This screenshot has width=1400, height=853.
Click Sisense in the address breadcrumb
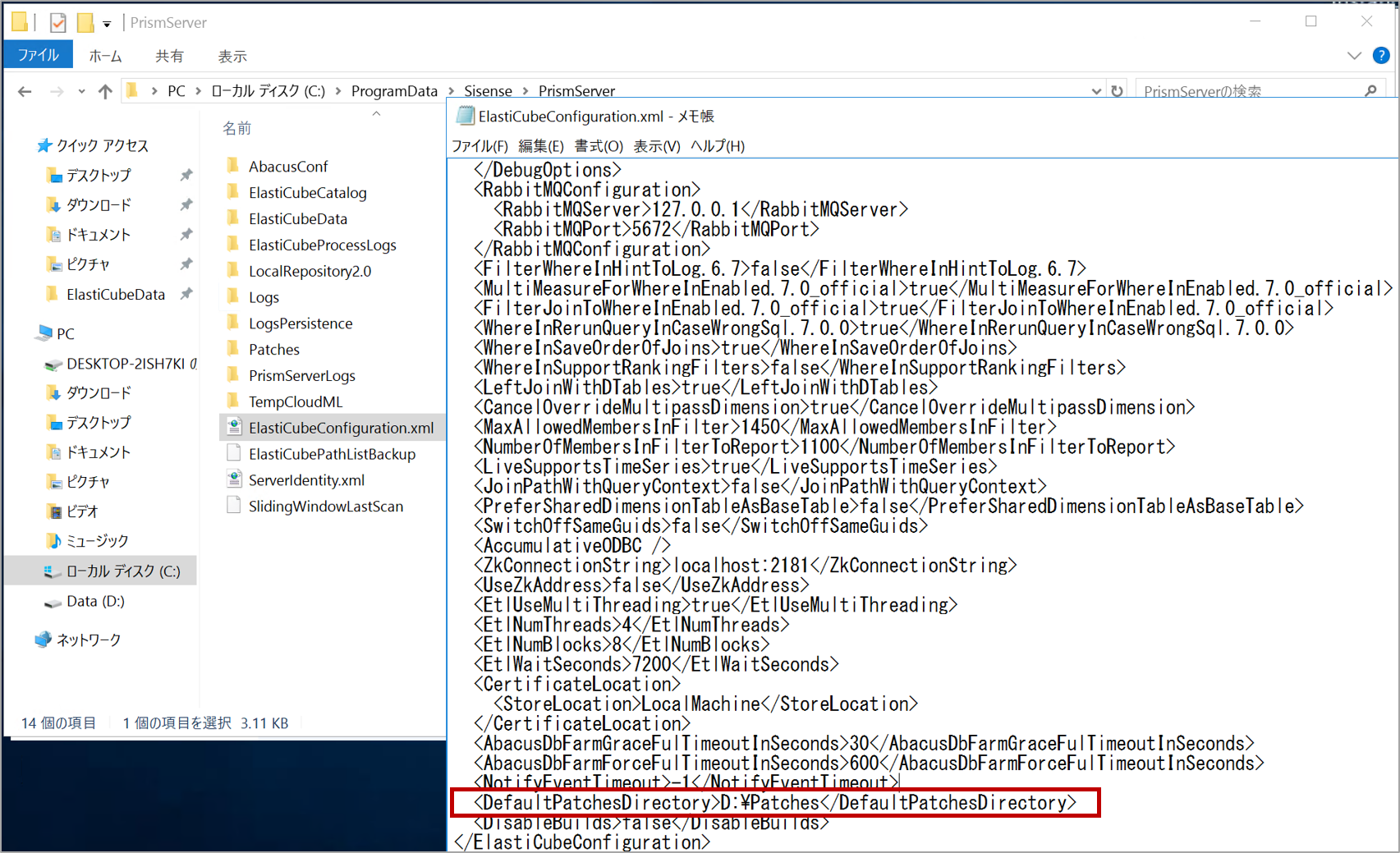(x=488, y=91)
